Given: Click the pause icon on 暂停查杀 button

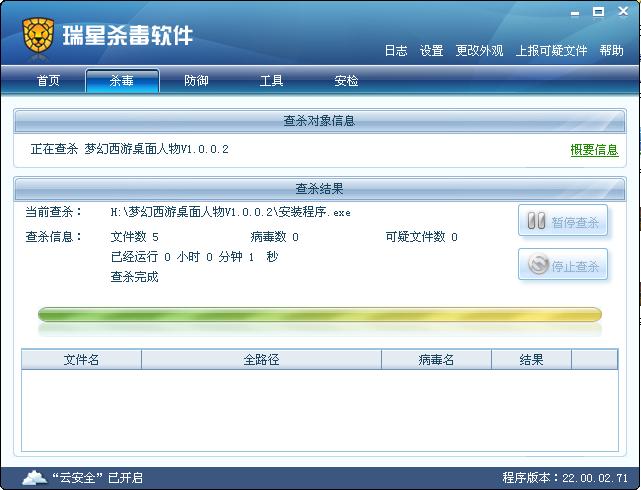Looking at the screenshot, I should coord(536,221).
